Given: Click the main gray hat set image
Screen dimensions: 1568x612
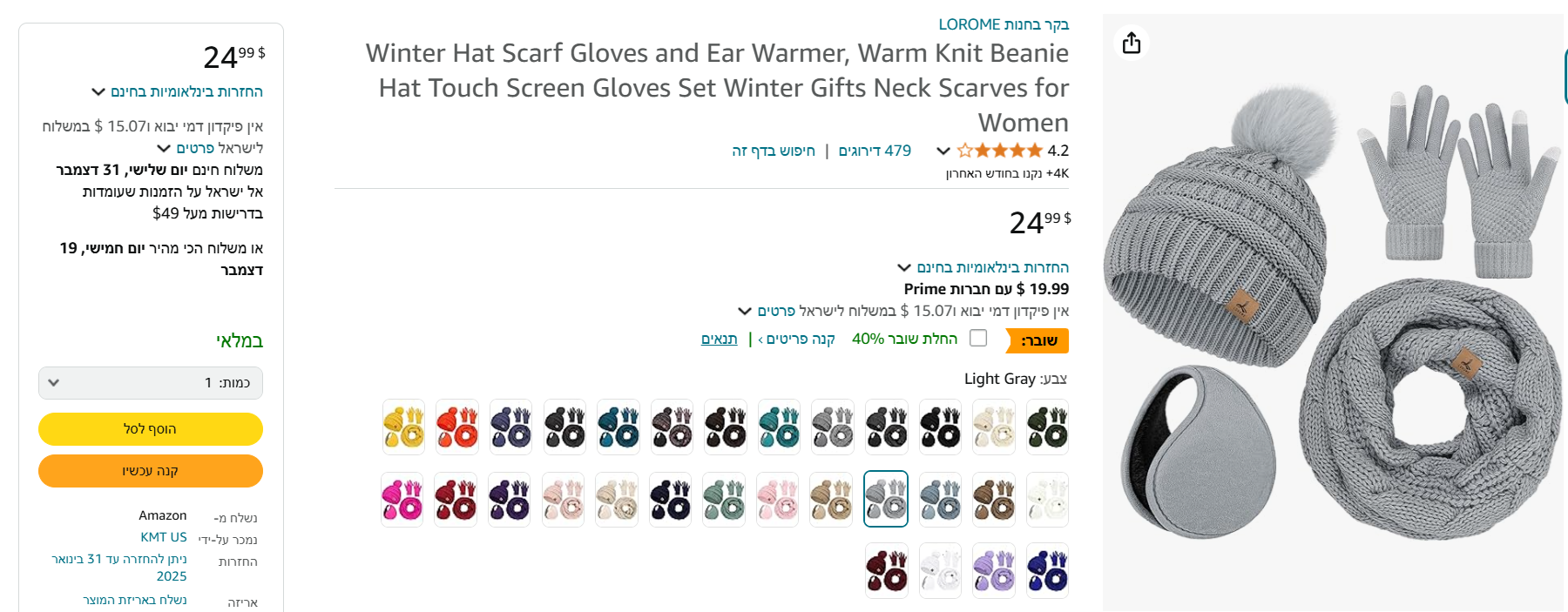Looking at the screenshot, I should click(x=1333, y=313).
